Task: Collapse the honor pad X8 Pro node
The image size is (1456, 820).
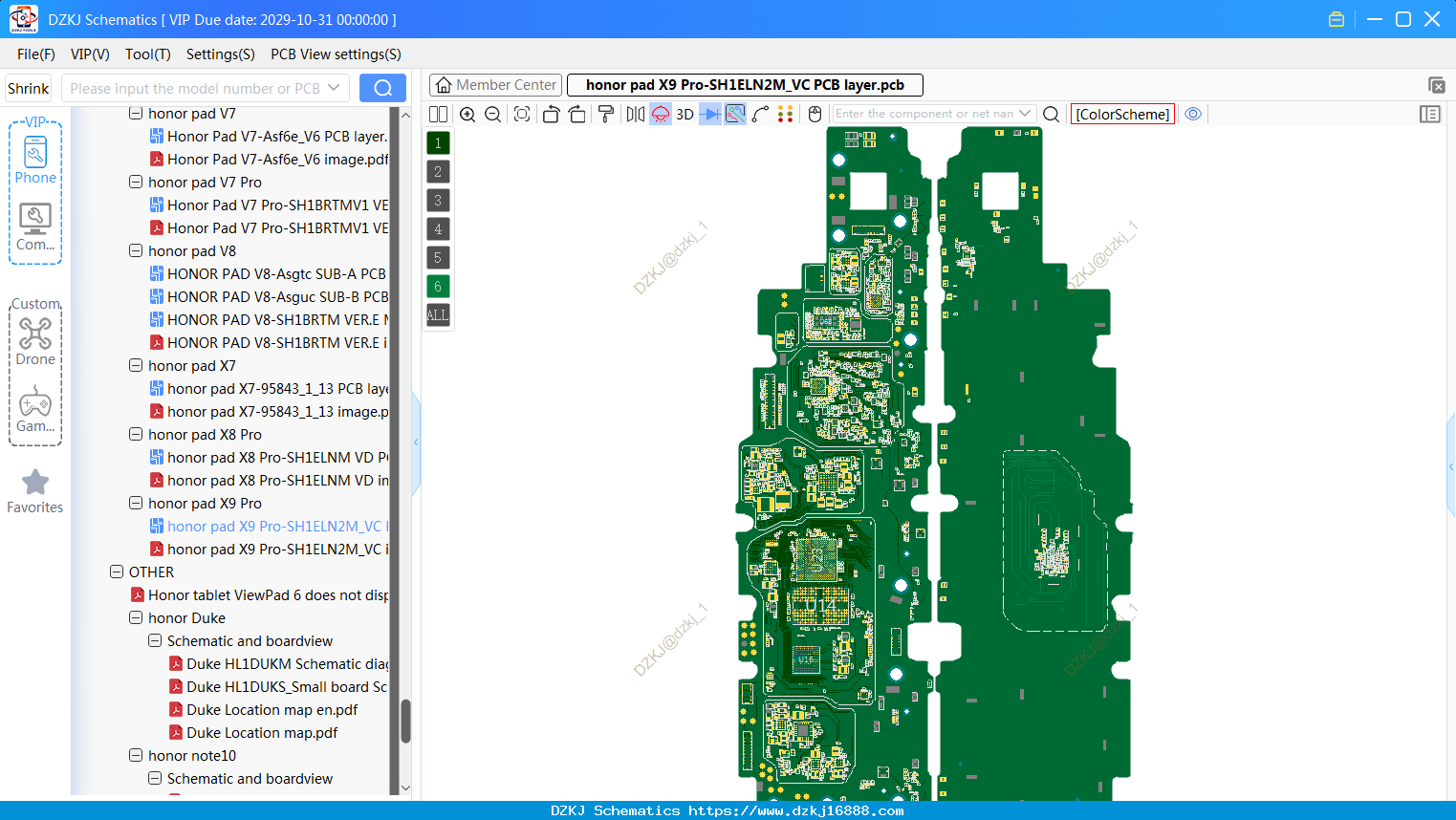Action: (x=136, y=434)
